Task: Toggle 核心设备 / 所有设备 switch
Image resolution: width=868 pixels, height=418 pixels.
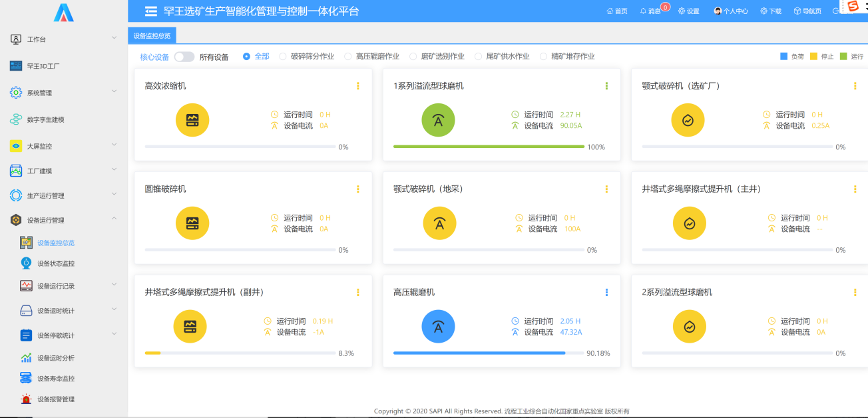Action: 184,57
